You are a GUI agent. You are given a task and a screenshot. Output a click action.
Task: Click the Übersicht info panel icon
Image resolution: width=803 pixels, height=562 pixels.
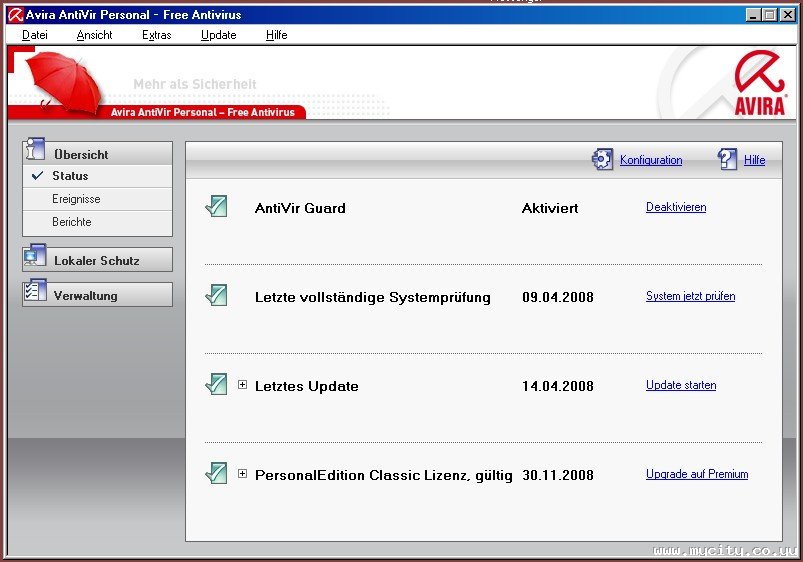click(36, 151)
